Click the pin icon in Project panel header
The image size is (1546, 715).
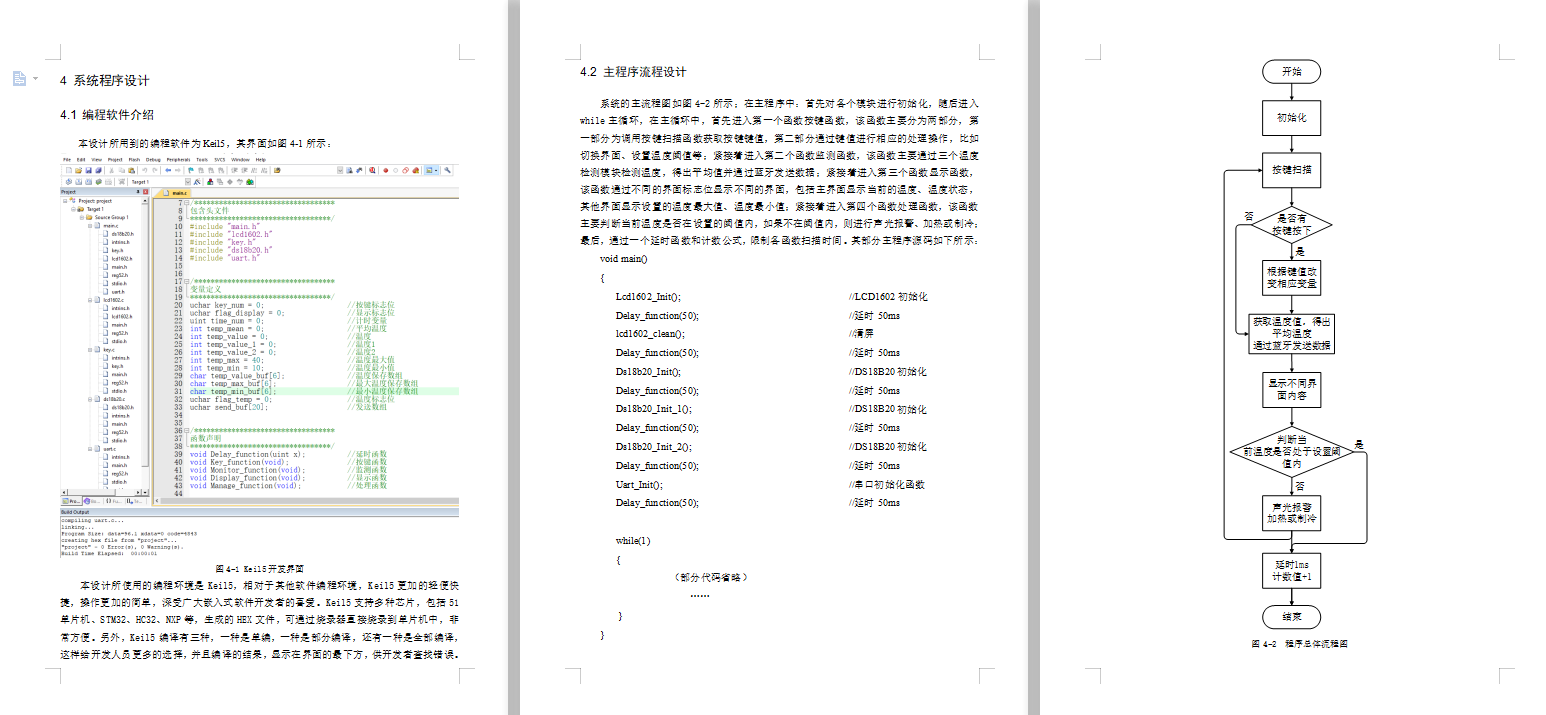pyautogui.click(x=140, y=191)
